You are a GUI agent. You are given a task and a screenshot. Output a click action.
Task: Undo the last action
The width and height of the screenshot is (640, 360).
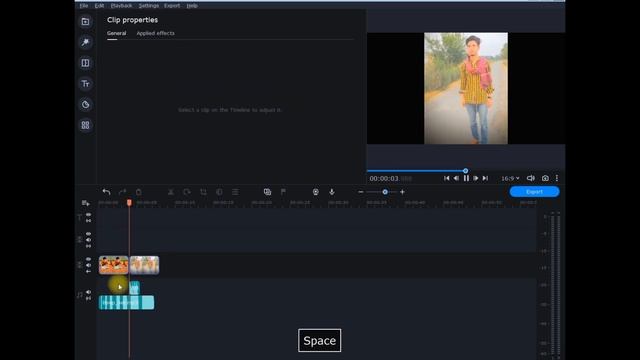[x=107, y=192]
